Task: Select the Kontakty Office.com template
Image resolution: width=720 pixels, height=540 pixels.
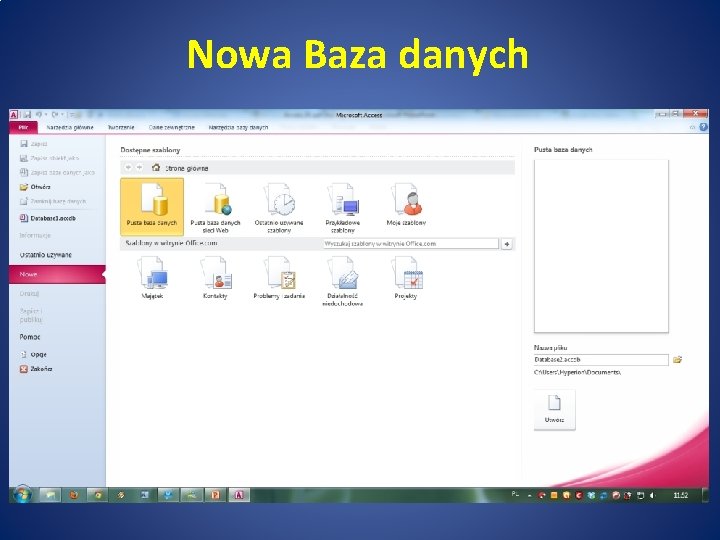Action: (x=215, y=279)
